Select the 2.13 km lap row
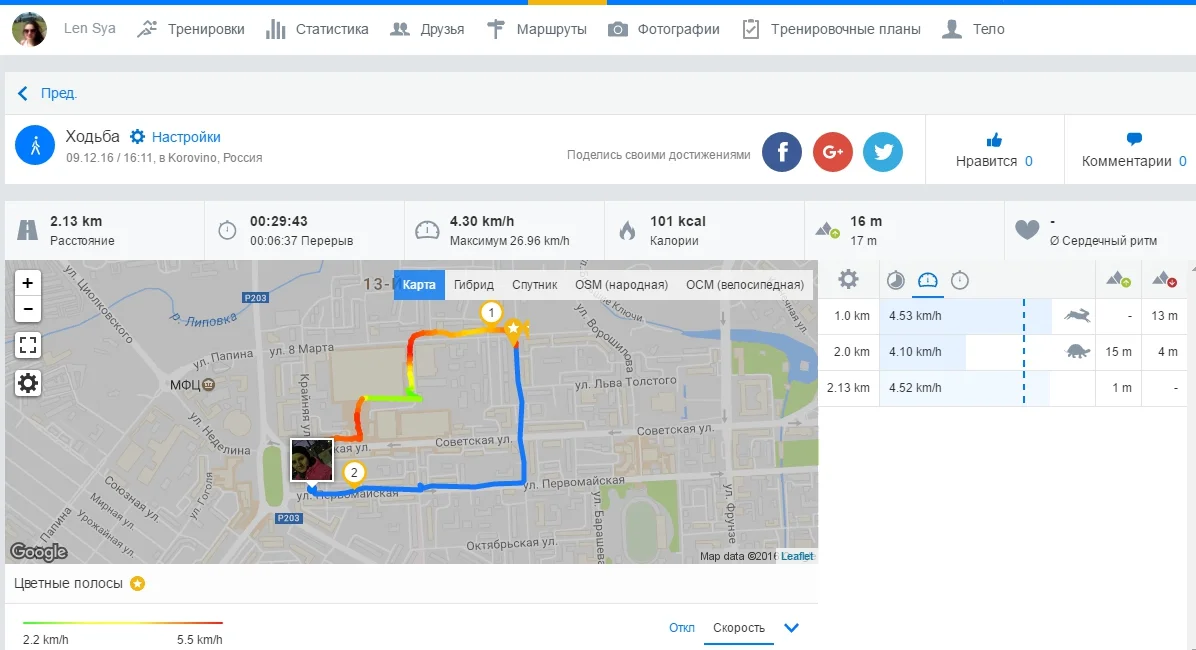 1001,388
